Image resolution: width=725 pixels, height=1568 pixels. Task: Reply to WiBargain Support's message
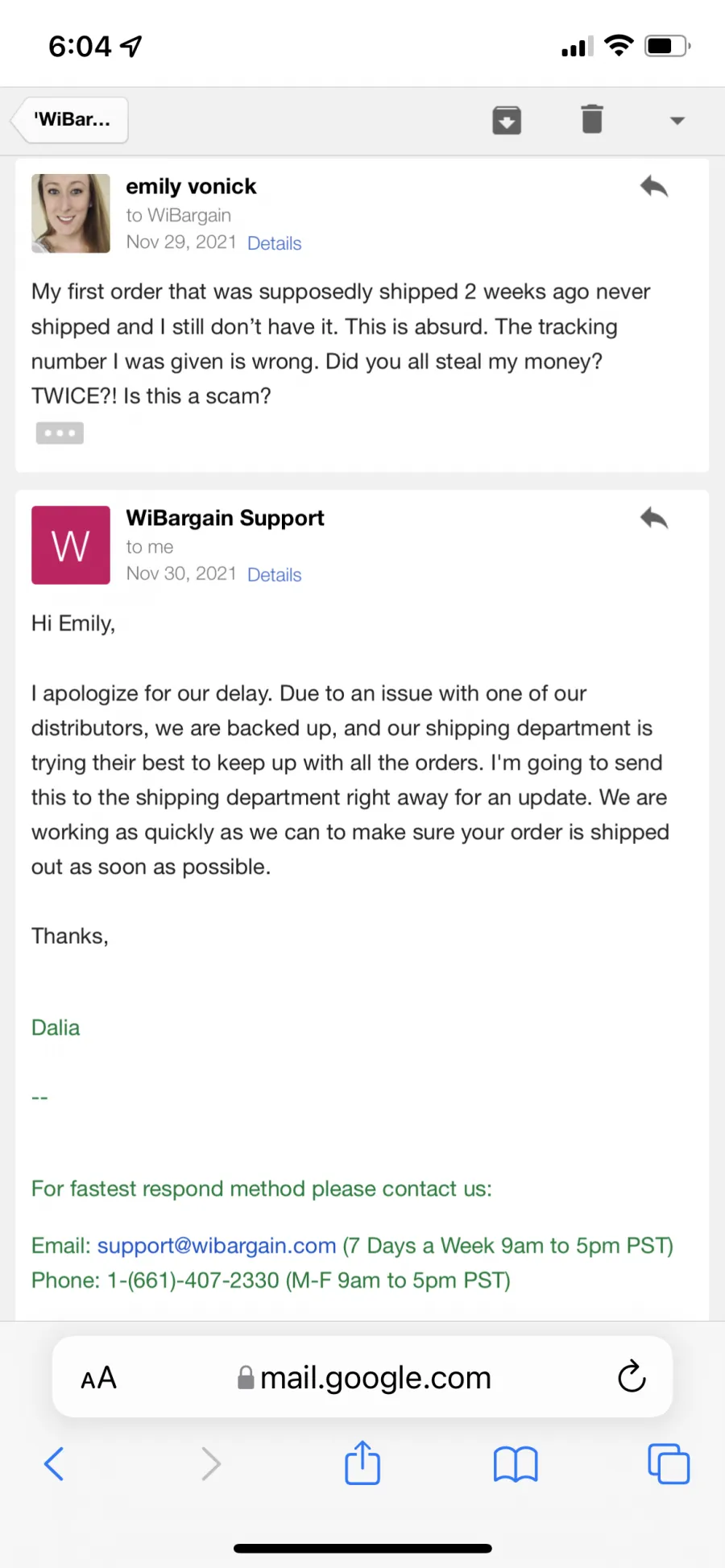point(654,518)
